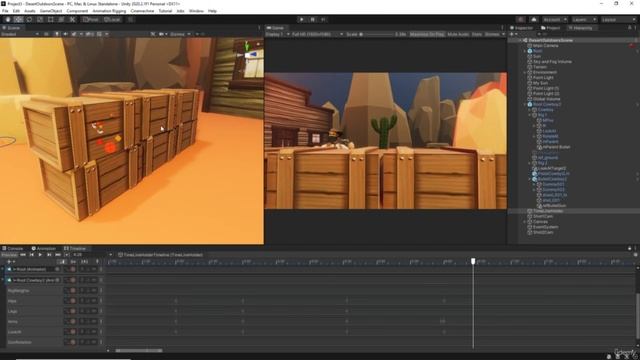Switch to the Game tab

point(276,28)
